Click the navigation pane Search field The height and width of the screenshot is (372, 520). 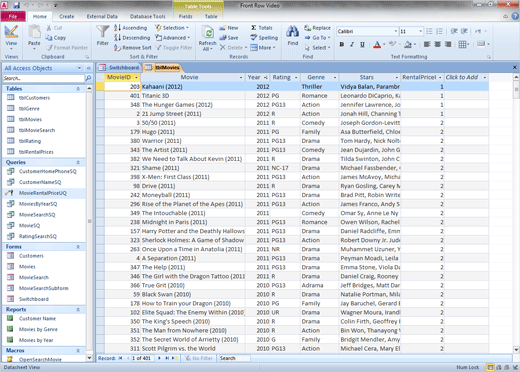(43, 78)
